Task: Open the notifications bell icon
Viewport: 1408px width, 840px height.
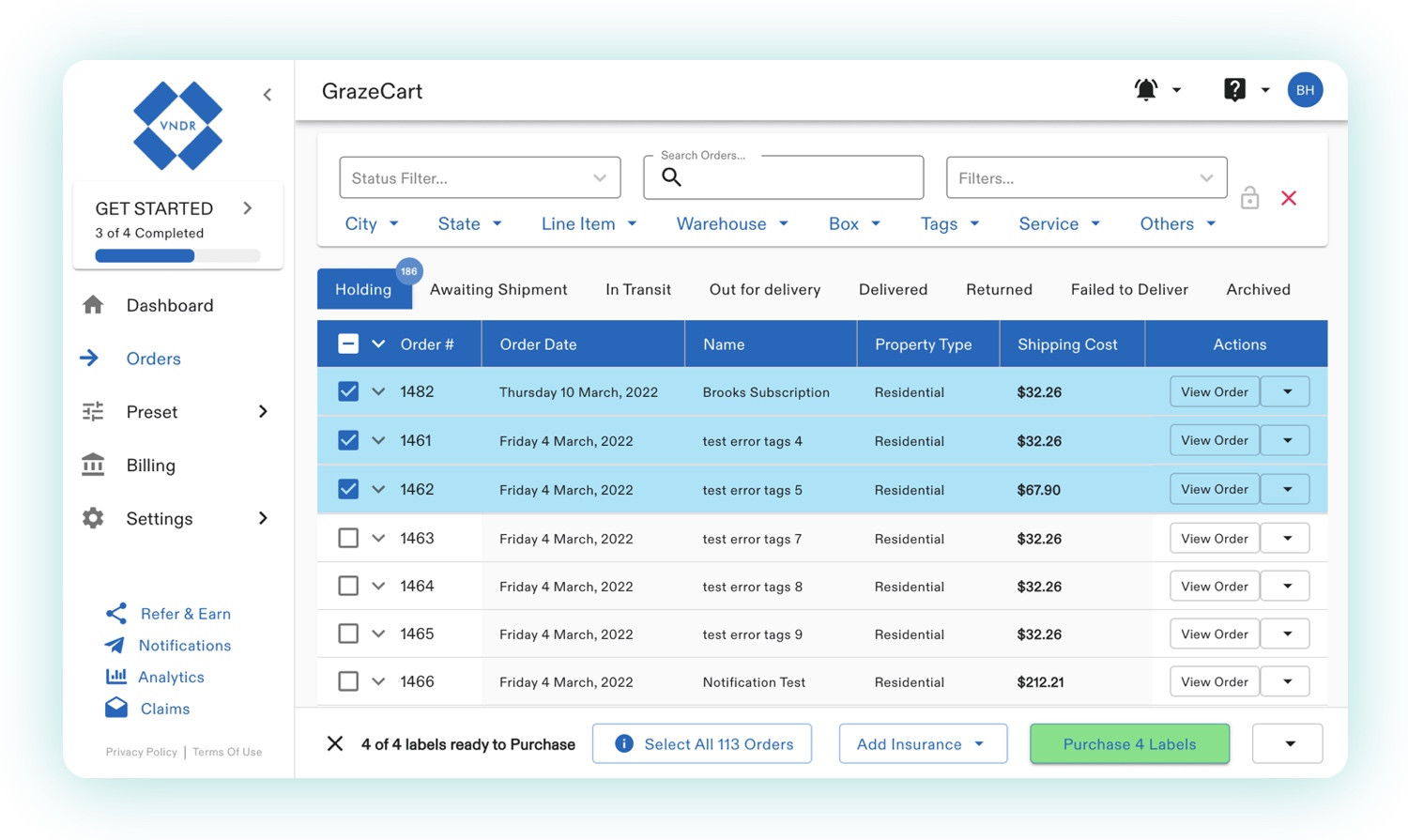Action: coord(1145,90)
